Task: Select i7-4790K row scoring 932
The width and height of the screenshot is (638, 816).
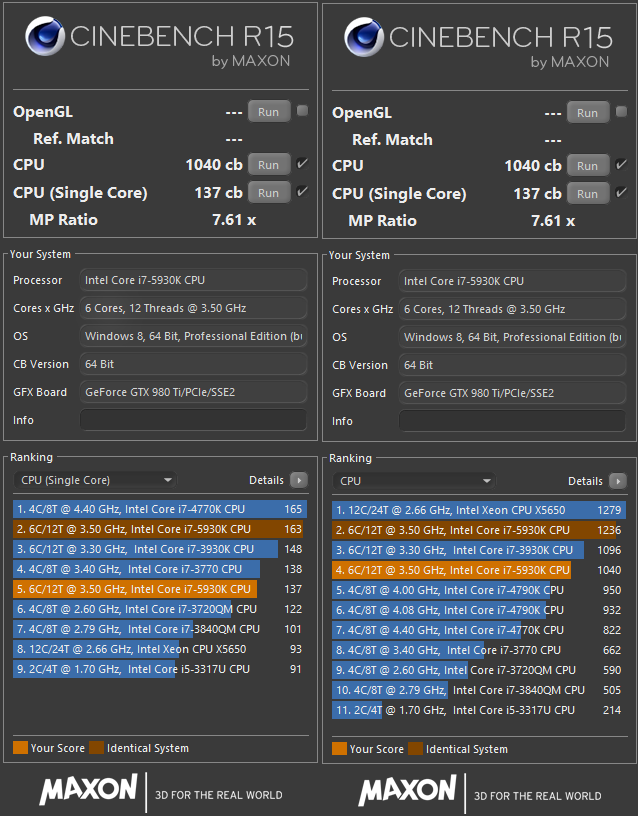Action: [479, 610]
